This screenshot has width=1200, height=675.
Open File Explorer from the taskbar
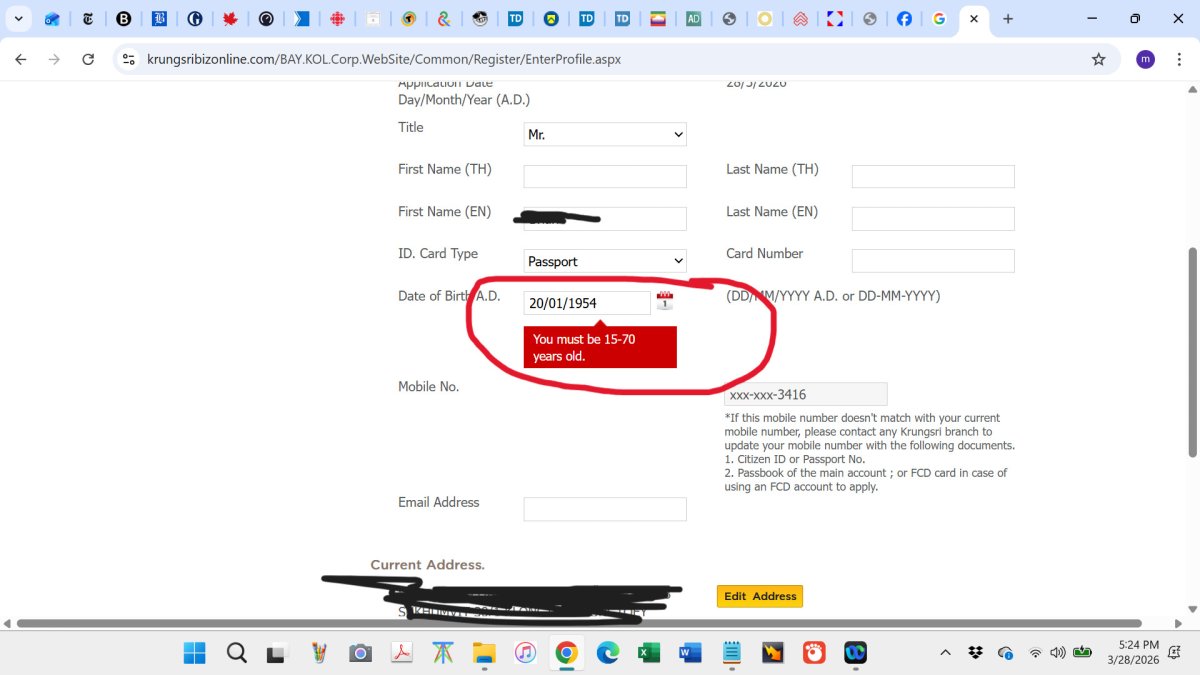[484, 653]
